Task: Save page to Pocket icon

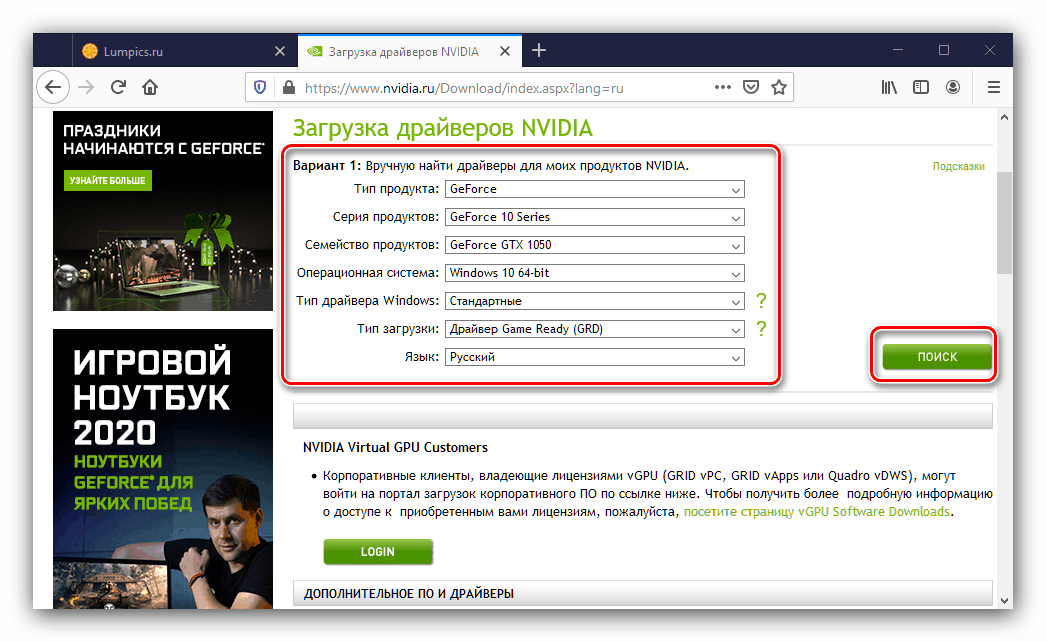Action: pyautogui.click(x=750, y=87)
